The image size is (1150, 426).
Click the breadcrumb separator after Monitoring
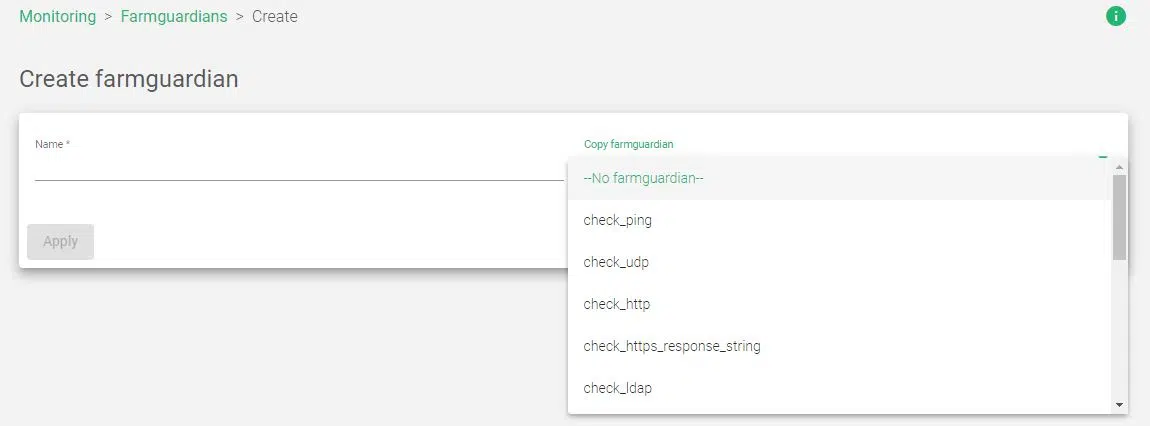108,16
